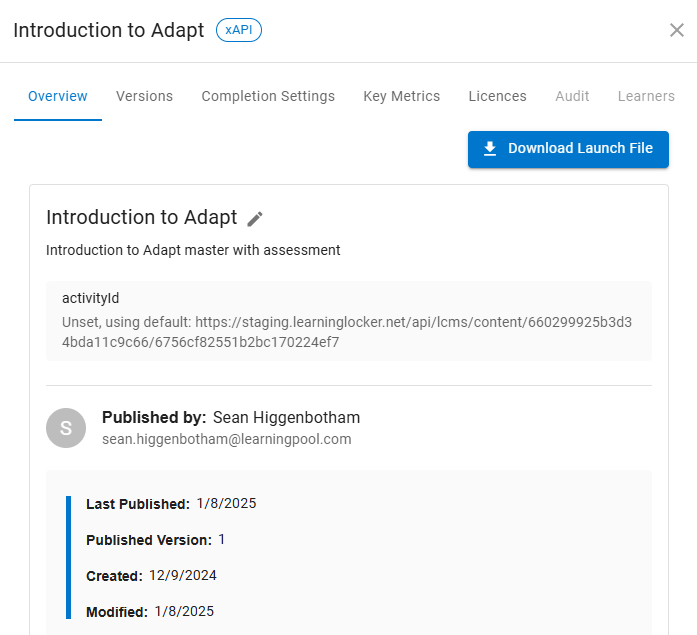
Task: Open the Completion Settings tab
Action: pyautogui.click(x=268, y=97)
